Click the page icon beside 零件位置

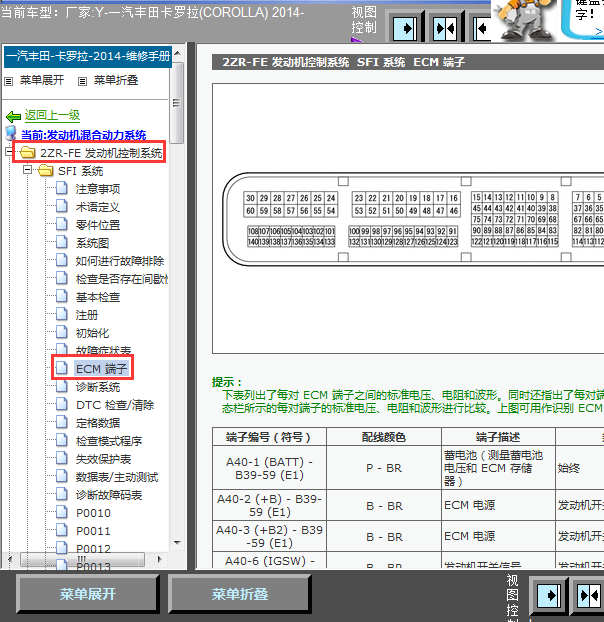[x=61, y=224]
